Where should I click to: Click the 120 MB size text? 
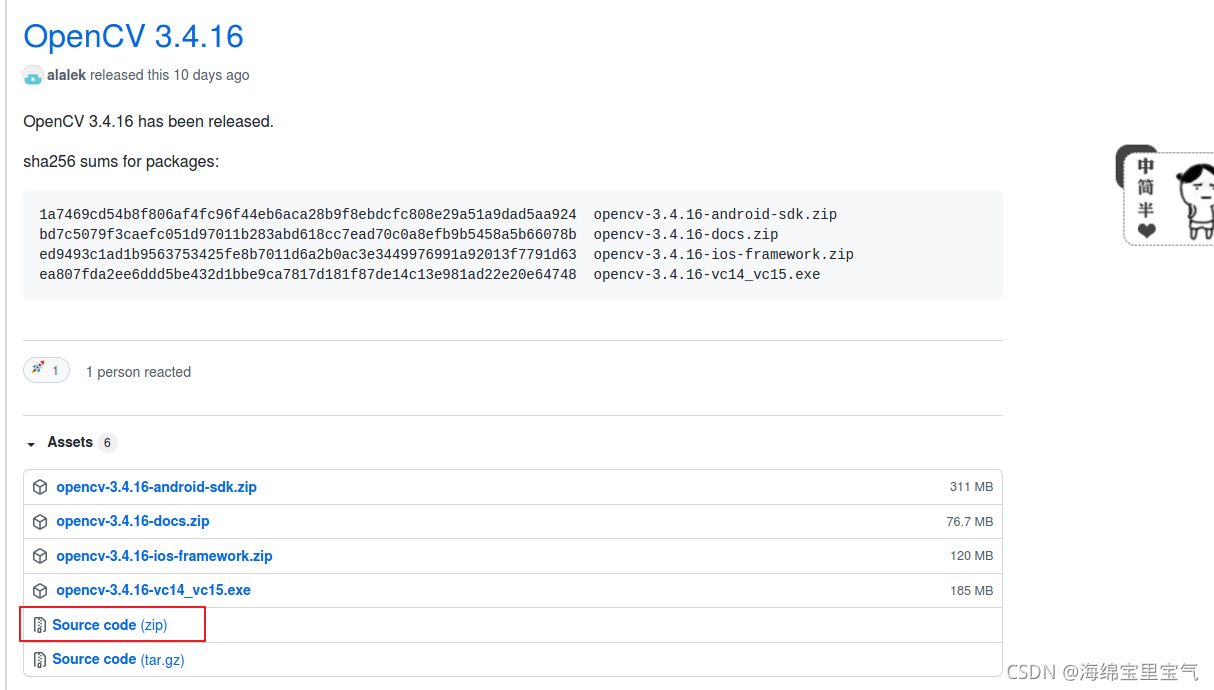pos(971,556)
